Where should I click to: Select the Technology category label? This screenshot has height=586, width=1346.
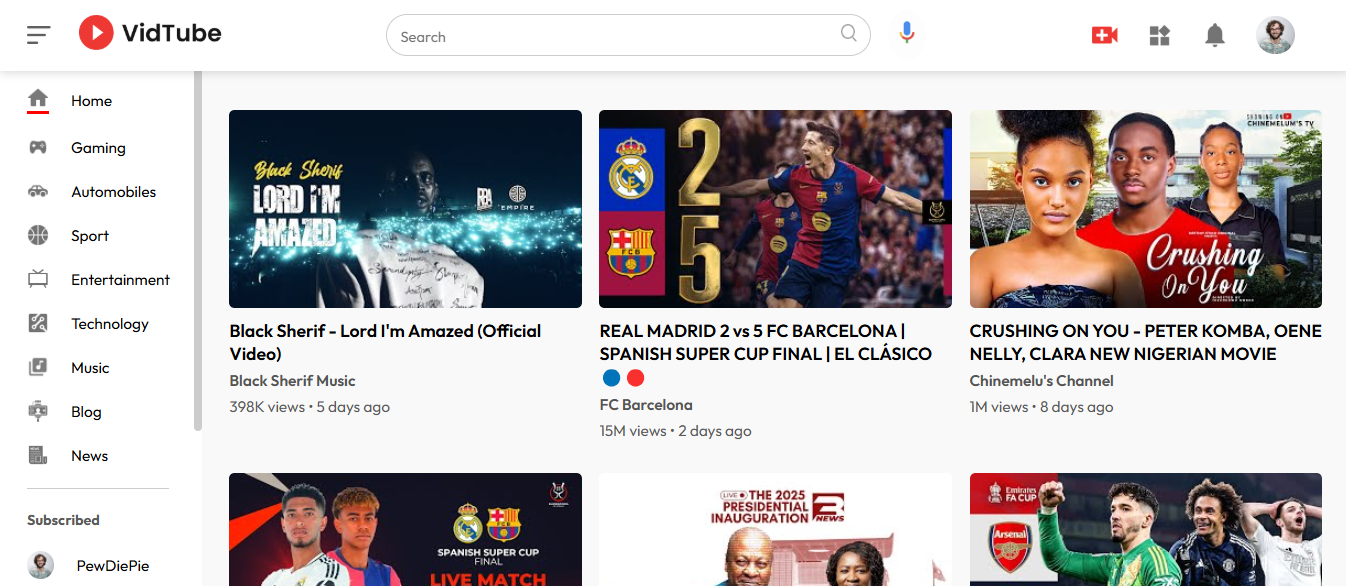click(x=109, y=324)
